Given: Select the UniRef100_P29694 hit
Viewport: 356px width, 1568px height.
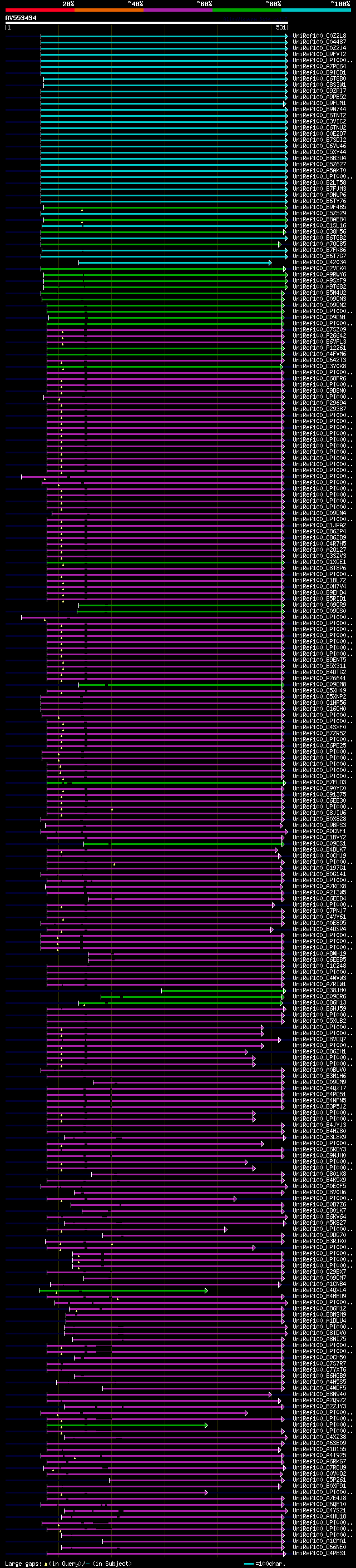Looking at the screenshot, I should [319, 403].
